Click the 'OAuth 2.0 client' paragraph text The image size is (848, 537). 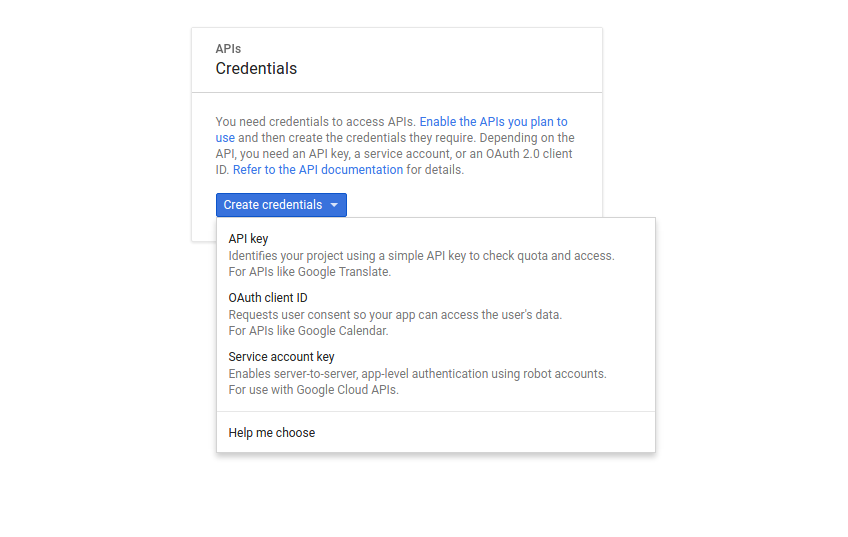click(x=529, y=154)
